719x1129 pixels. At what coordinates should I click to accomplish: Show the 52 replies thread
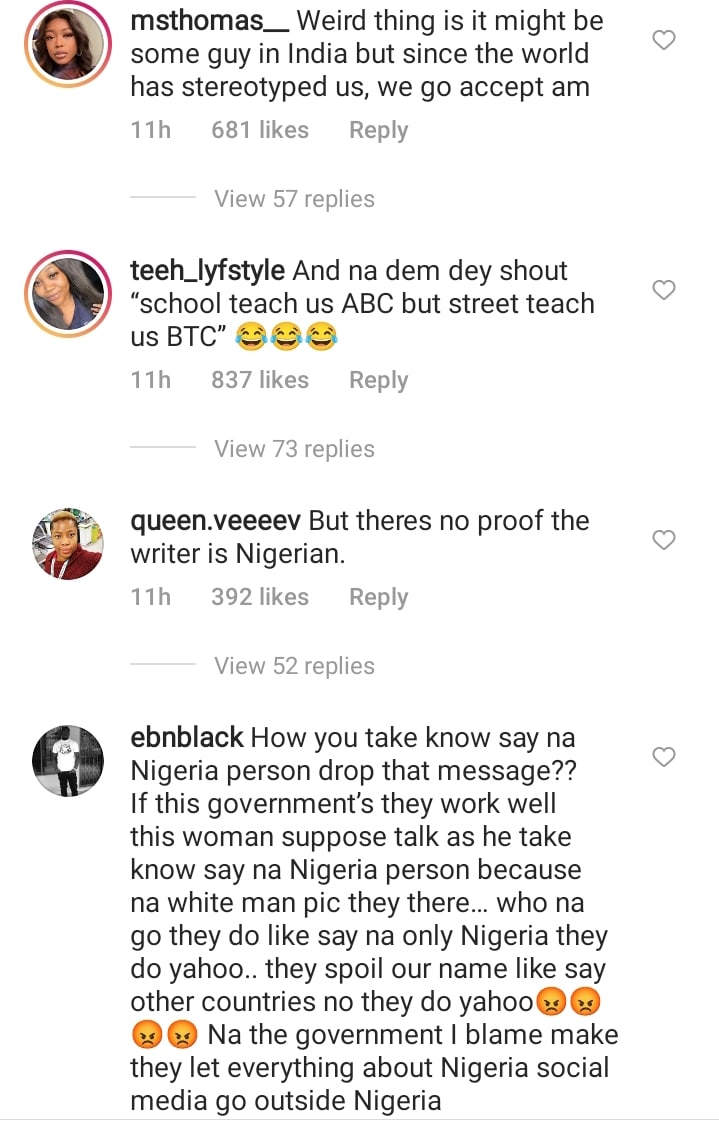coord(294,666)
